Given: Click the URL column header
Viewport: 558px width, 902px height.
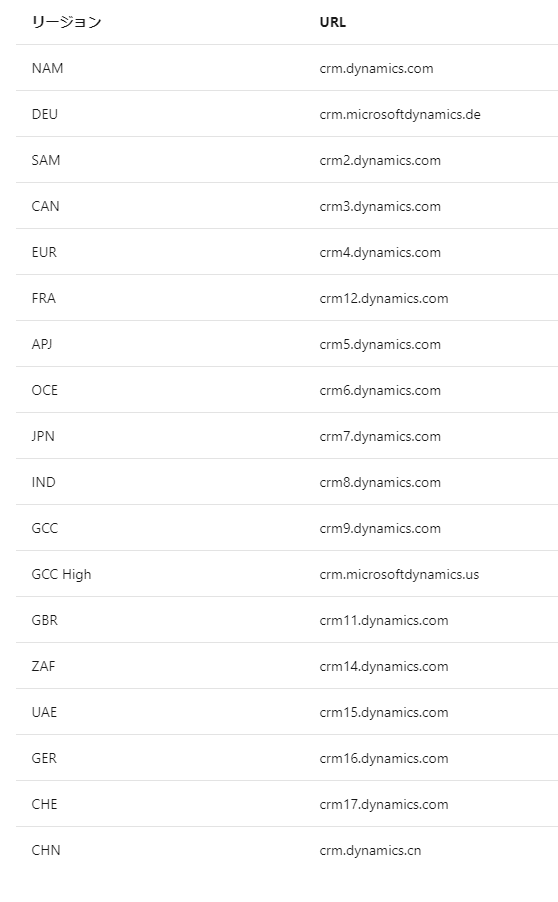Looking at the screenshot, I should tap(332, 22).
